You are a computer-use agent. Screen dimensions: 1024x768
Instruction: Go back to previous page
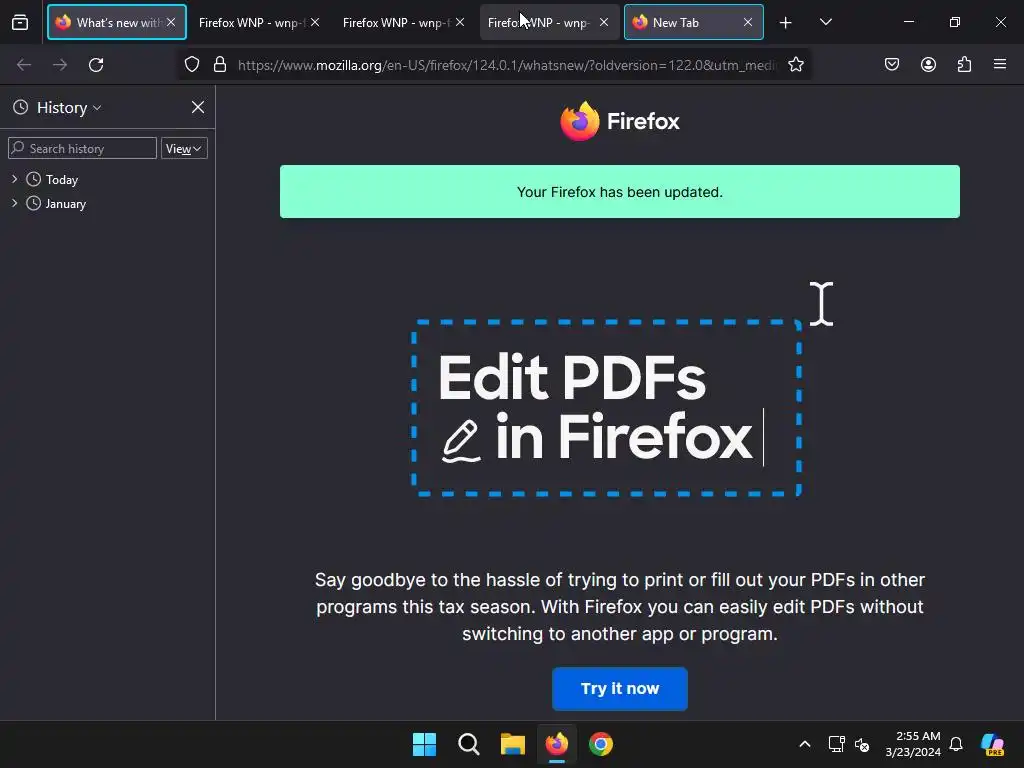click(x=24, y=65)
